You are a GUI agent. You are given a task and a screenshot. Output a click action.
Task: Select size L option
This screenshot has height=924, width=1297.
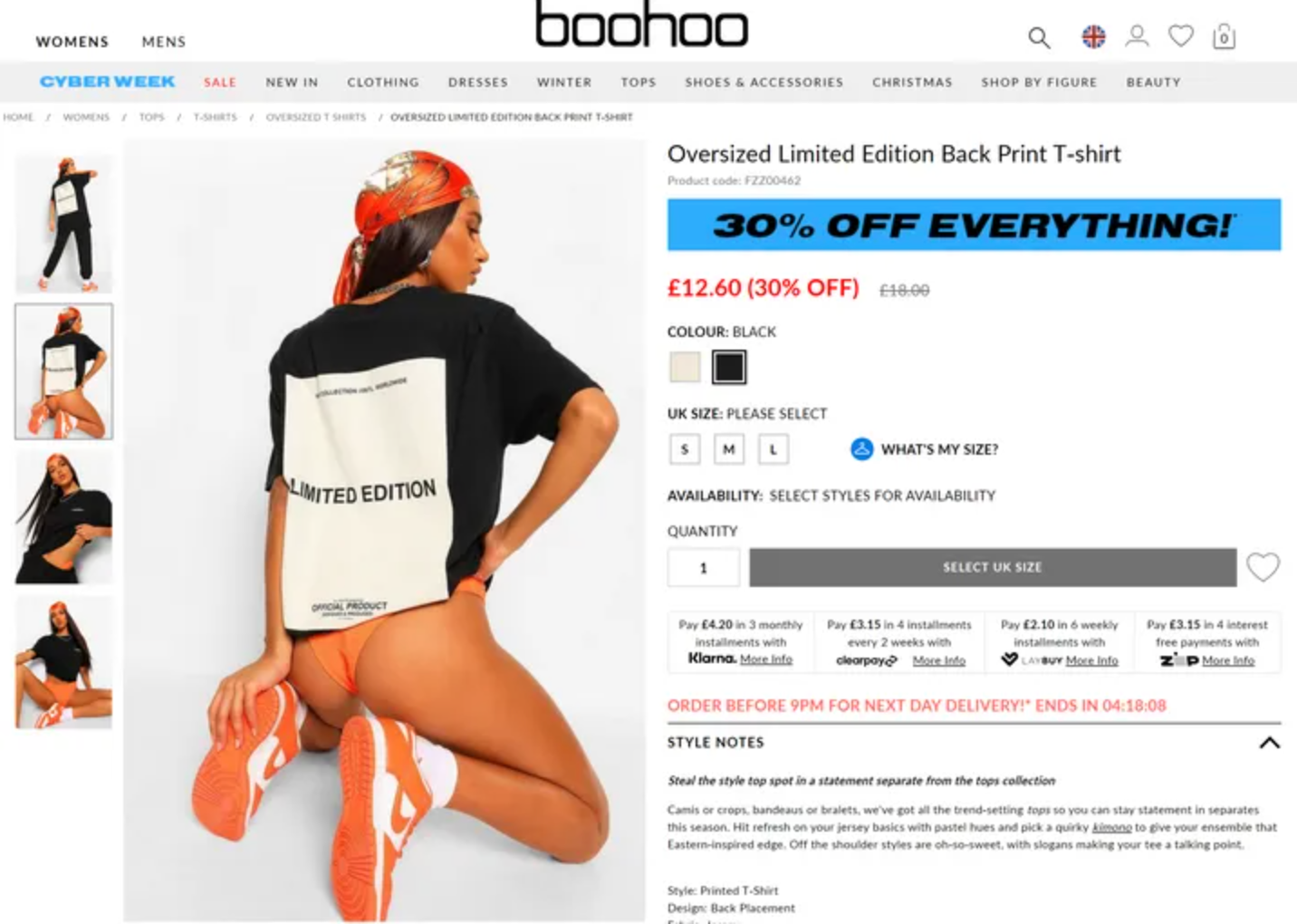pos(773,448)
